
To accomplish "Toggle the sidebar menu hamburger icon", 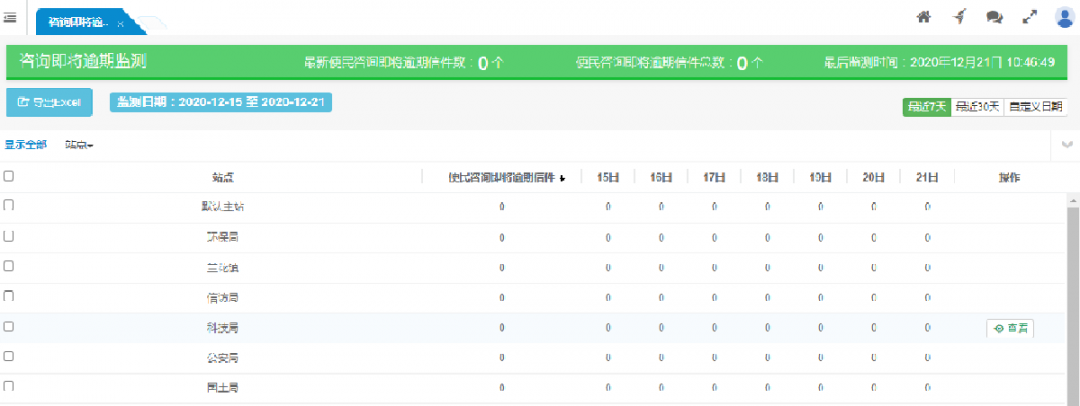I will pyautogui.click(x=10, y=17).
